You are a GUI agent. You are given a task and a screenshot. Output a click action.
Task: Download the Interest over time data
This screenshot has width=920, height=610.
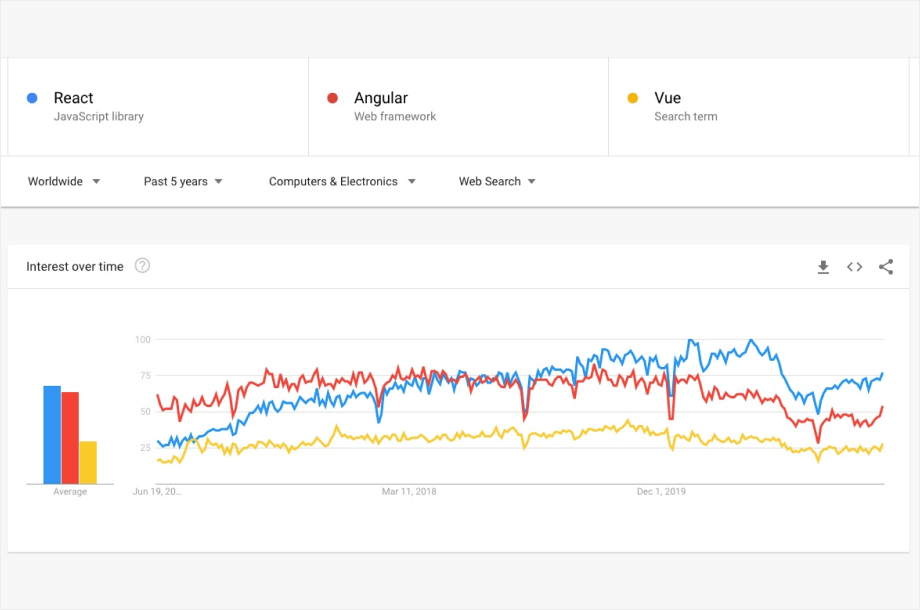(x=823, y=267)
